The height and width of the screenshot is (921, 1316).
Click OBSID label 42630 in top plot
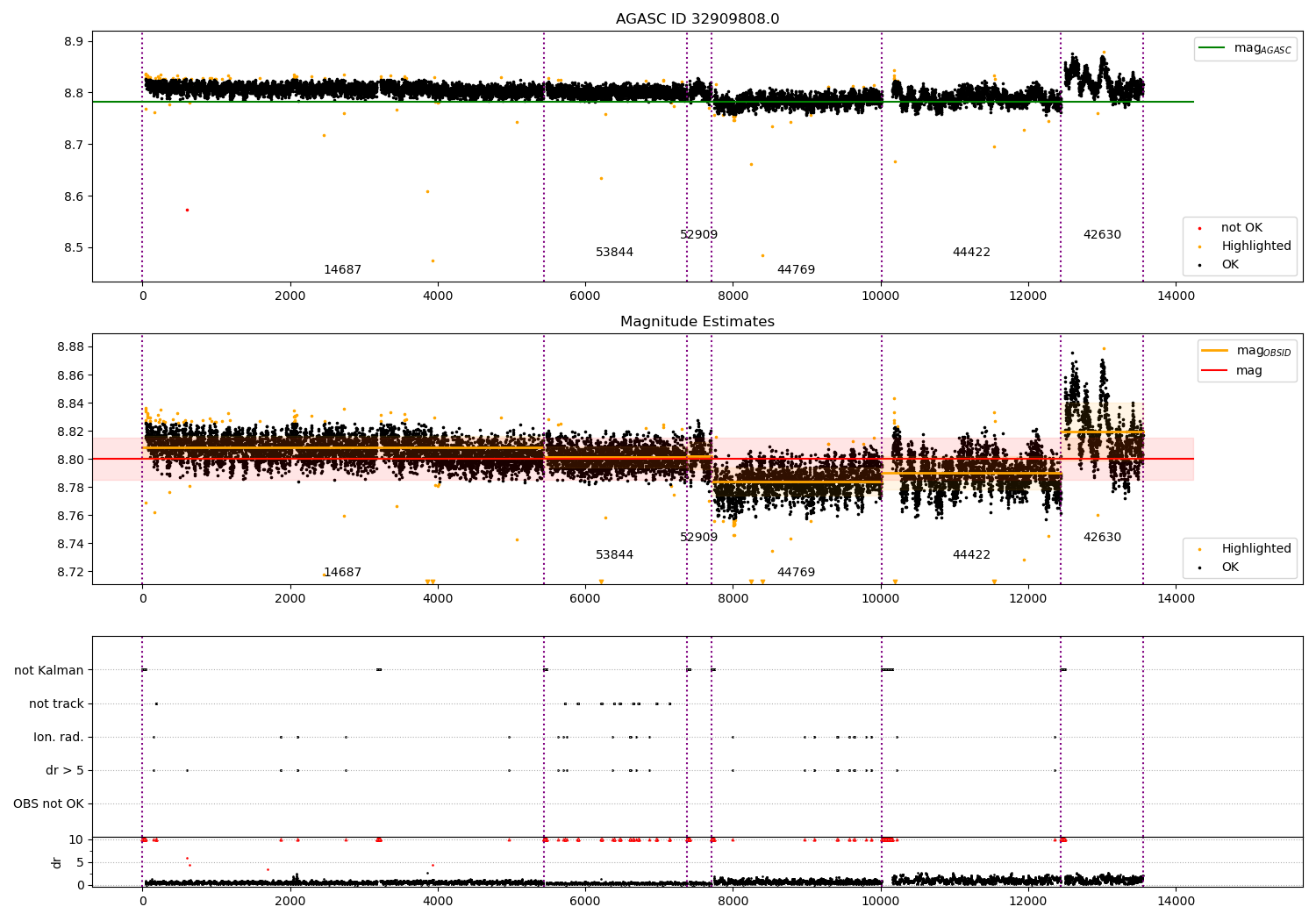1102,235
